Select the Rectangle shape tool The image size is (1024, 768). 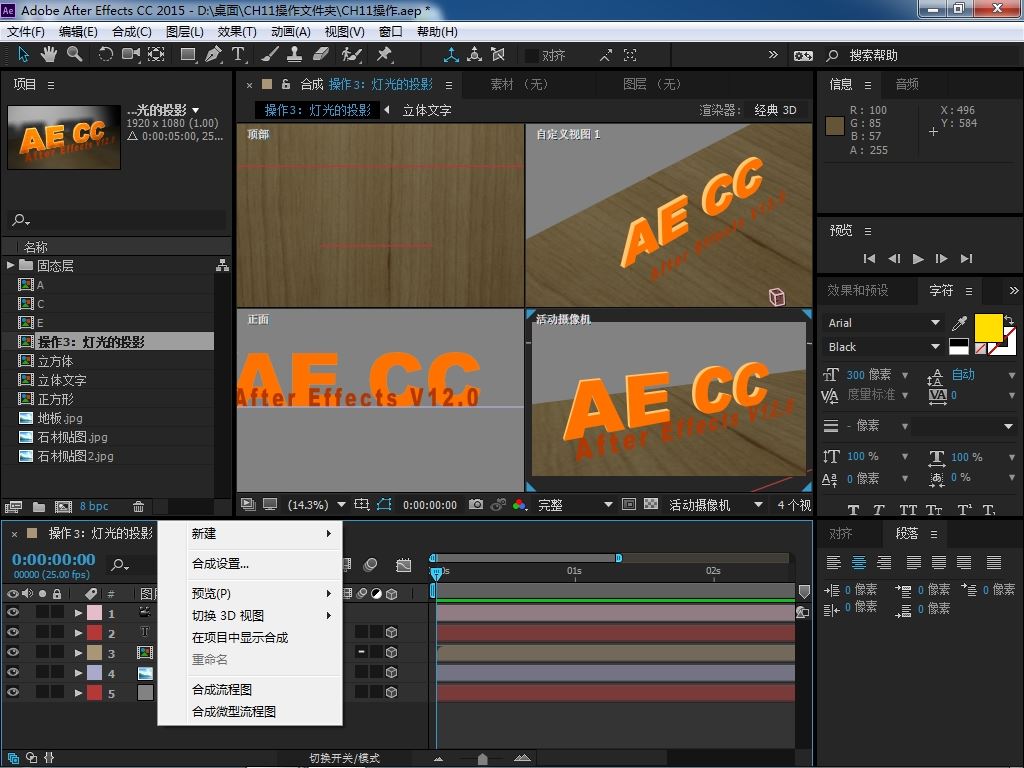[188, 55]
